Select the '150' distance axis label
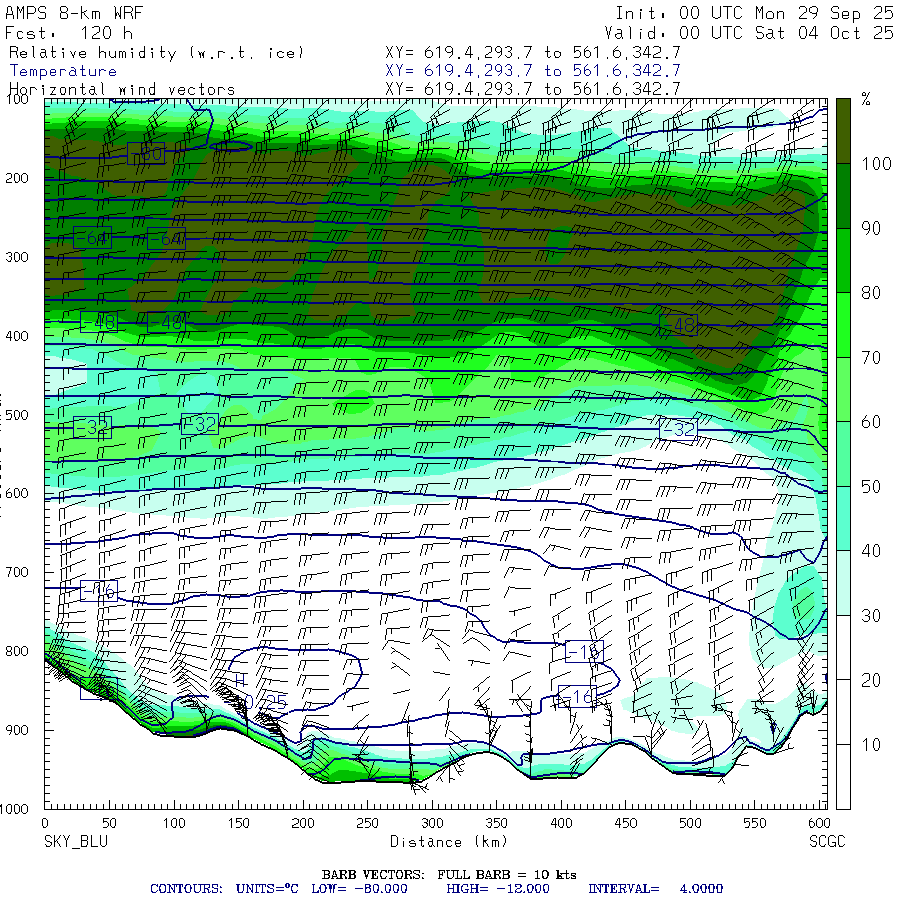900x900 pixels. pyautogui.click(x=238, y=823)
